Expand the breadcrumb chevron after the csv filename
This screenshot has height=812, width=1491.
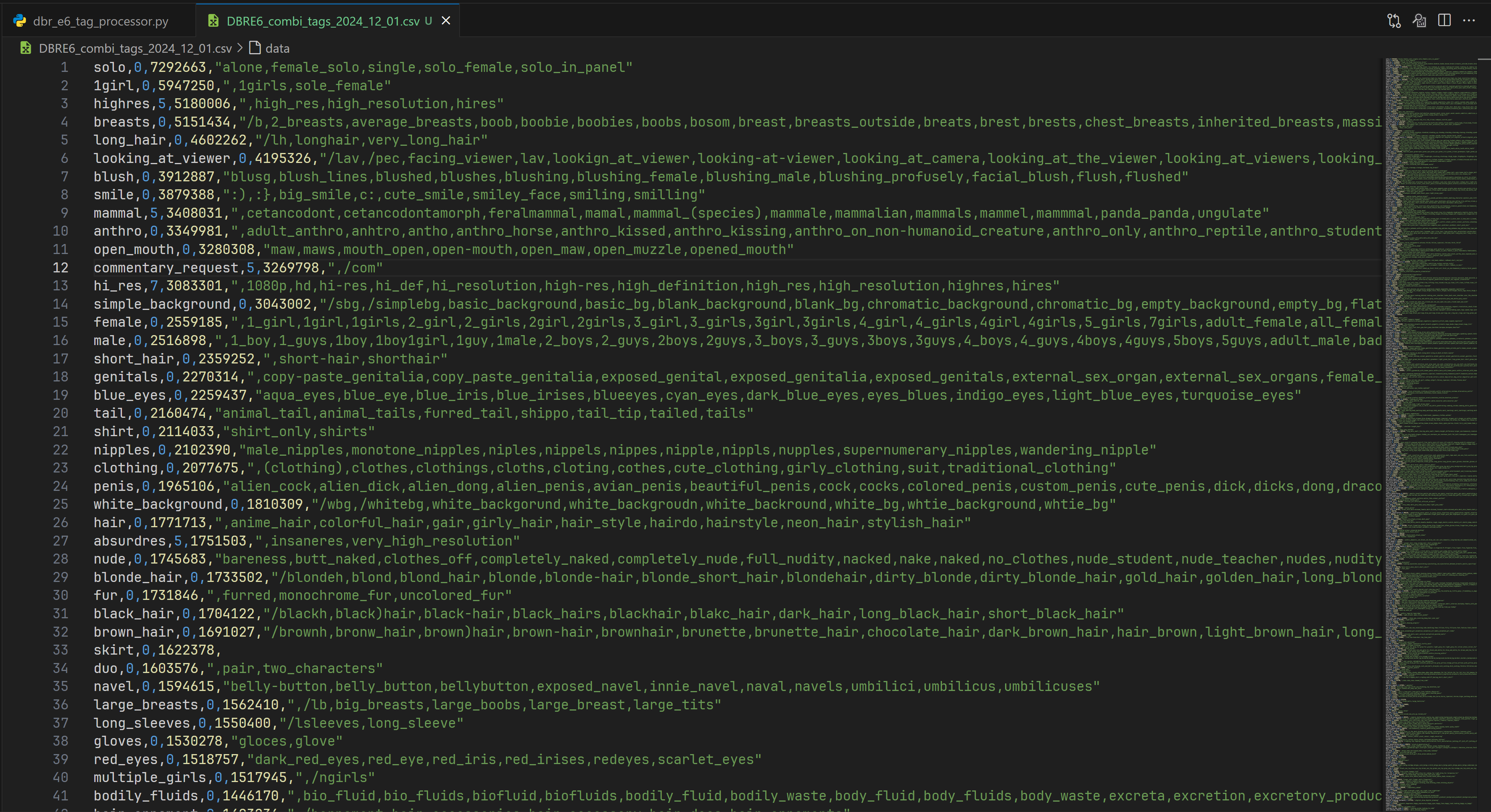coord(240,48)
